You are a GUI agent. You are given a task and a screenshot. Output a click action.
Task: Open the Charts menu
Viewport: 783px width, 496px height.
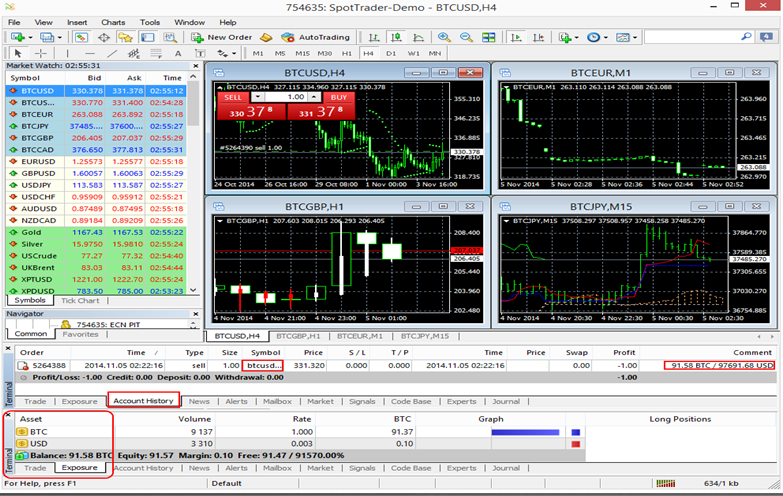coord(113,21)
